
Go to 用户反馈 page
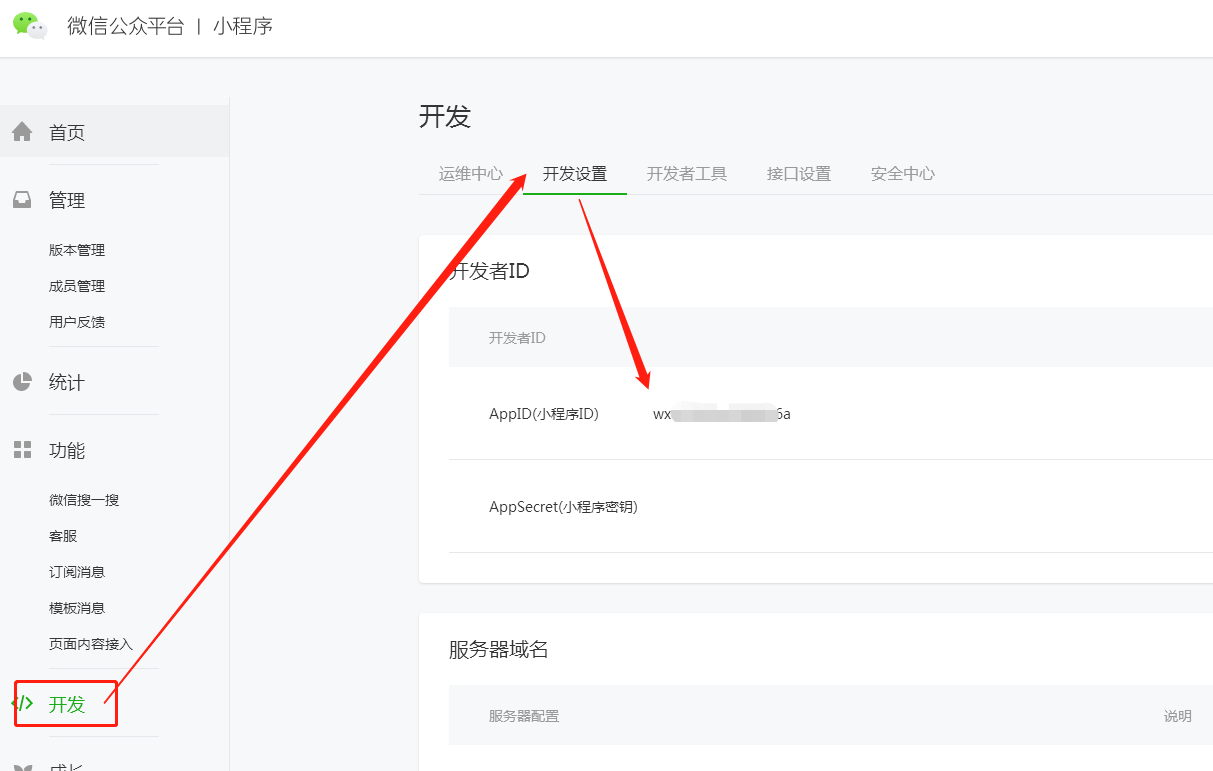click(77, 322)
